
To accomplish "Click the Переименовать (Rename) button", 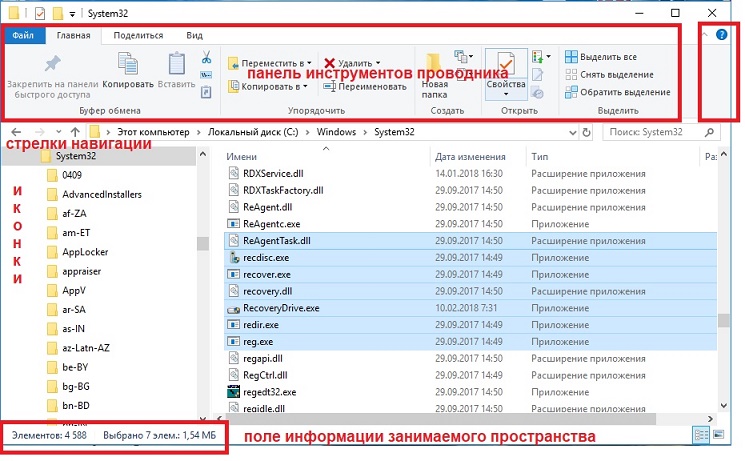I will pyautogui.click(x=365, y=86).
